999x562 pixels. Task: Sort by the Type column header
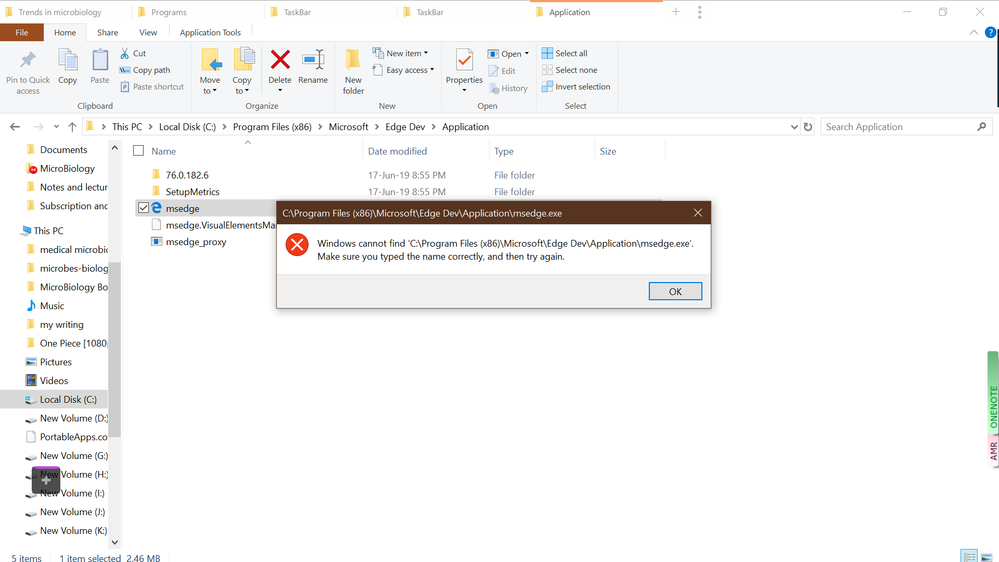click(x=504, y=151)
